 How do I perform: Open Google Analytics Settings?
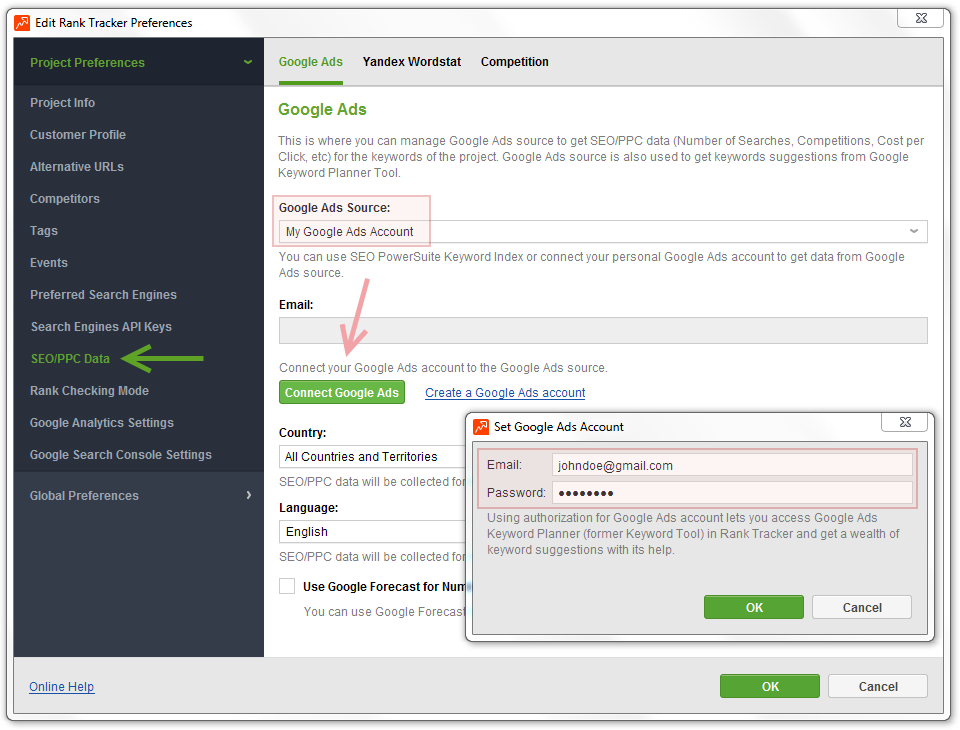click(102, 423)
